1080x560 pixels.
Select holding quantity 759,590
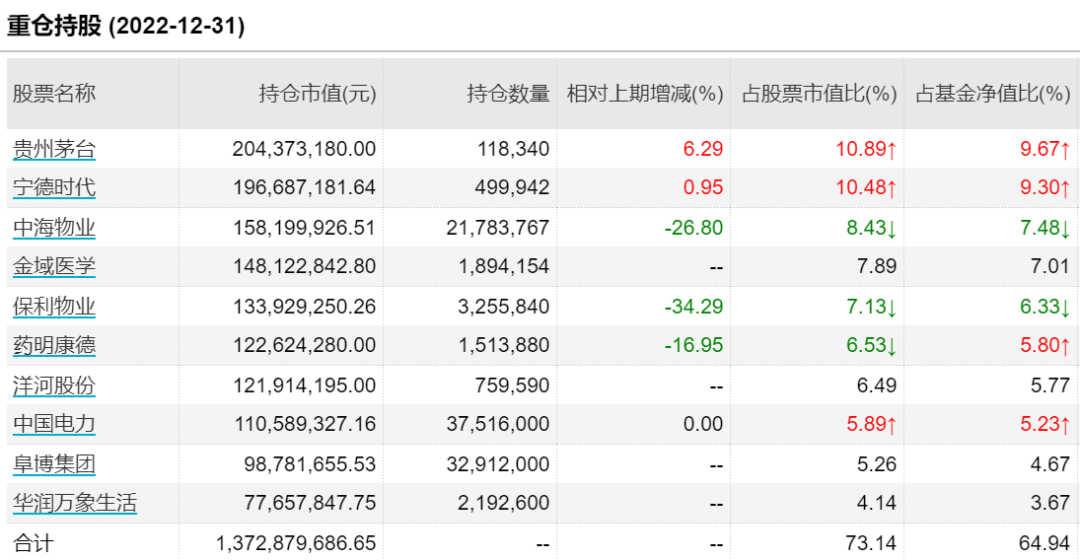point(512,385)
